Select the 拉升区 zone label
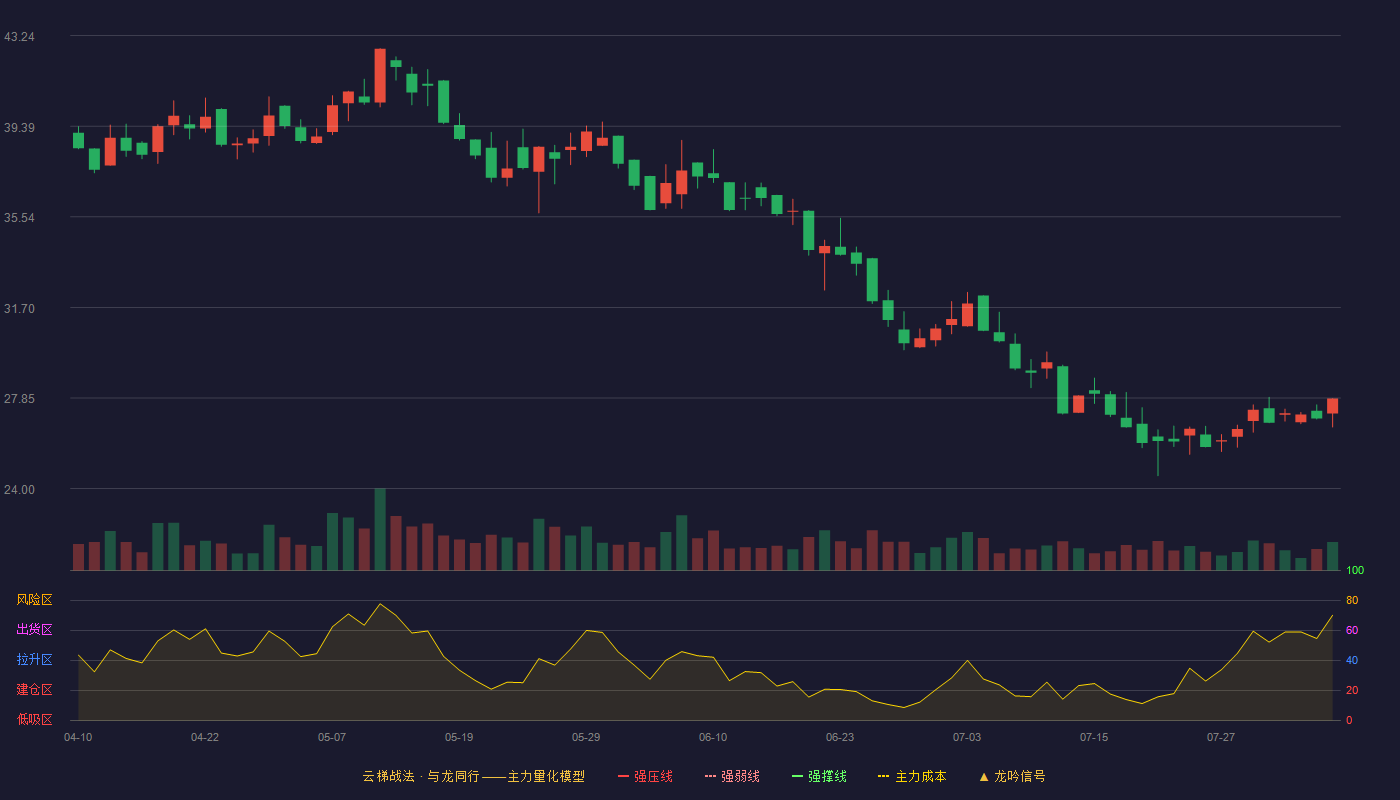This screenshot has height=800, width=1400. click(34, 660)
